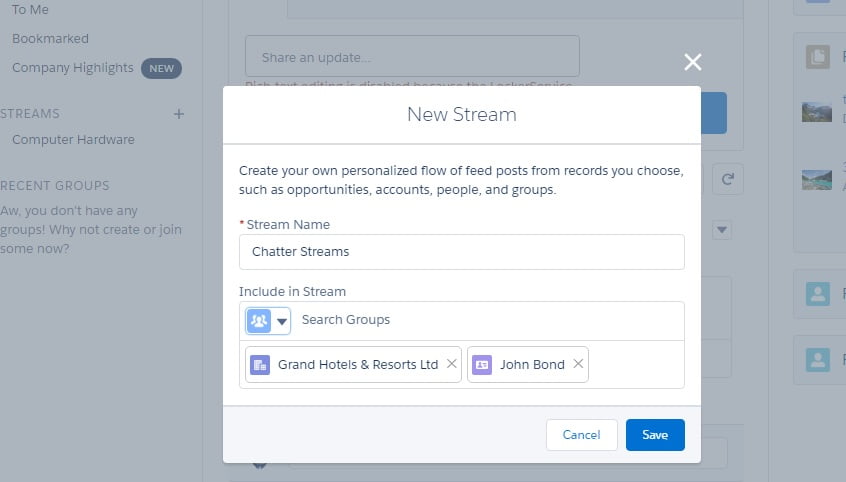Screen dimensions: 846x482
Task: Click the Grand Hotels & Resorts Ltd account icon
Action: tap(260, 365)
